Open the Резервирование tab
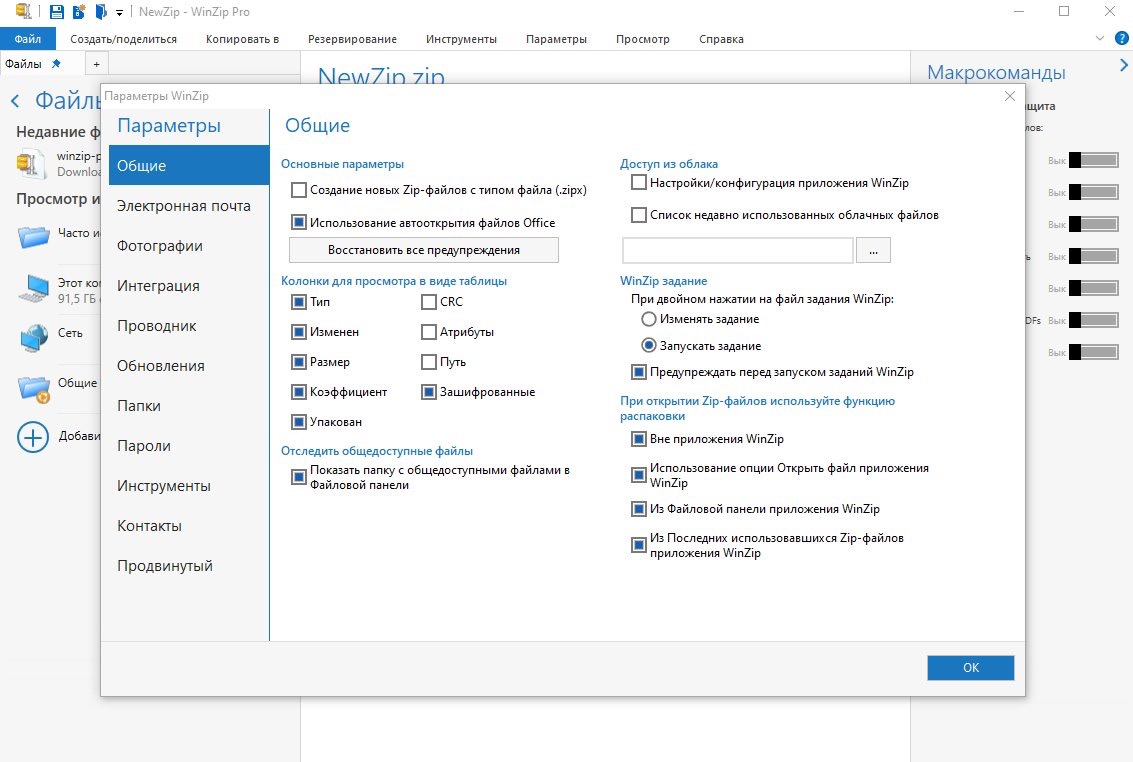1133x762 pixels. tap(352, 39)
